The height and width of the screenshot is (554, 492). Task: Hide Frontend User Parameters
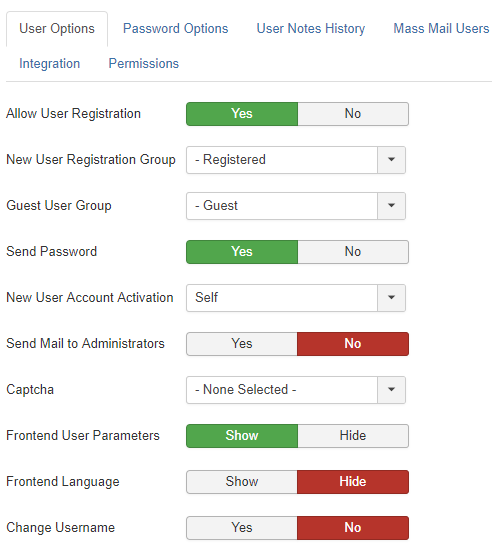[353, 436]
